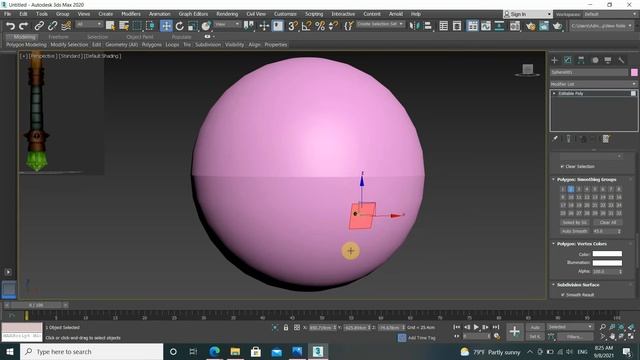Click the Bind to Space Warp icon
This screenshot has height=360, width=640.
(66, 26)
